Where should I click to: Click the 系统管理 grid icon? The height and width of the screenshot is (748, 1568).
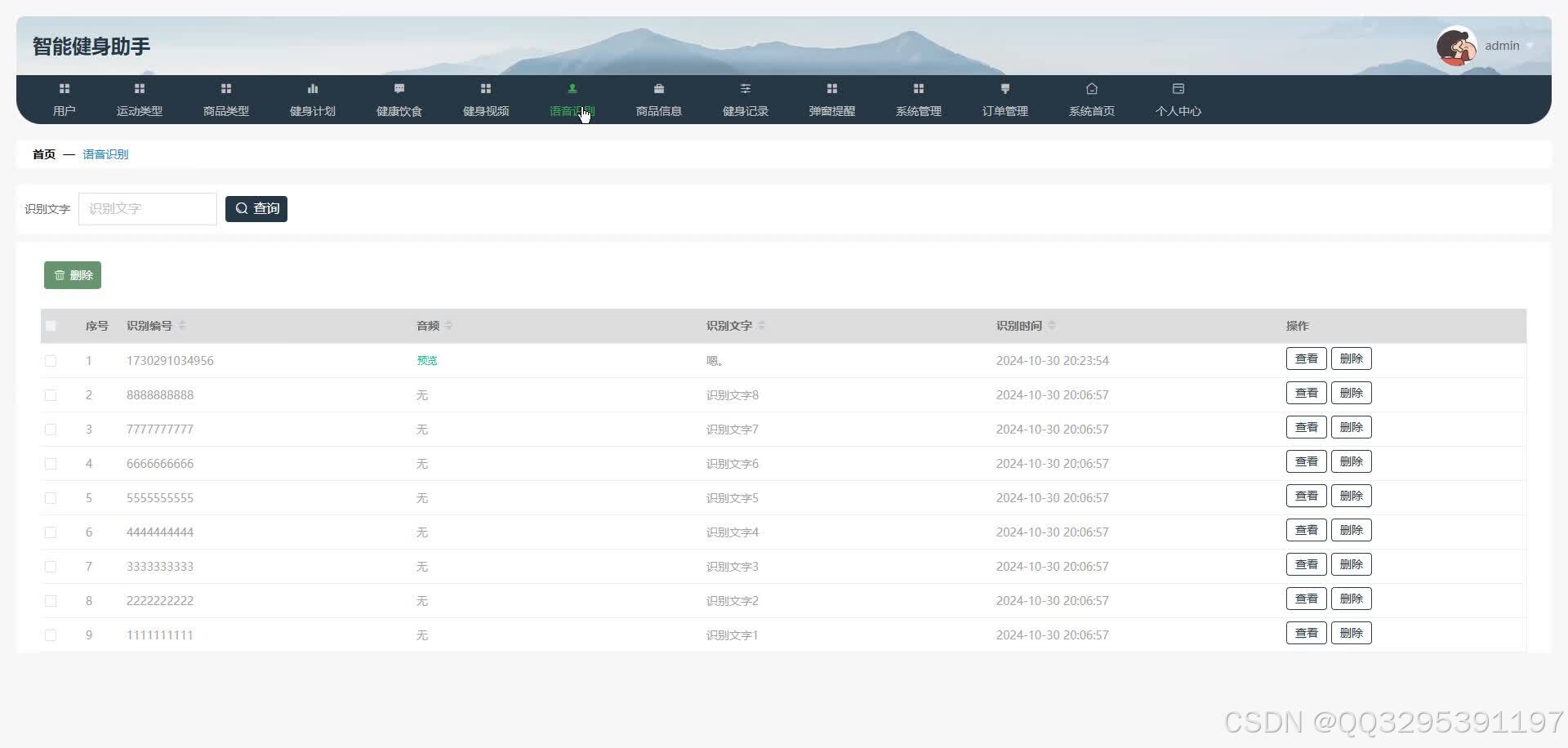coord(919,88)
